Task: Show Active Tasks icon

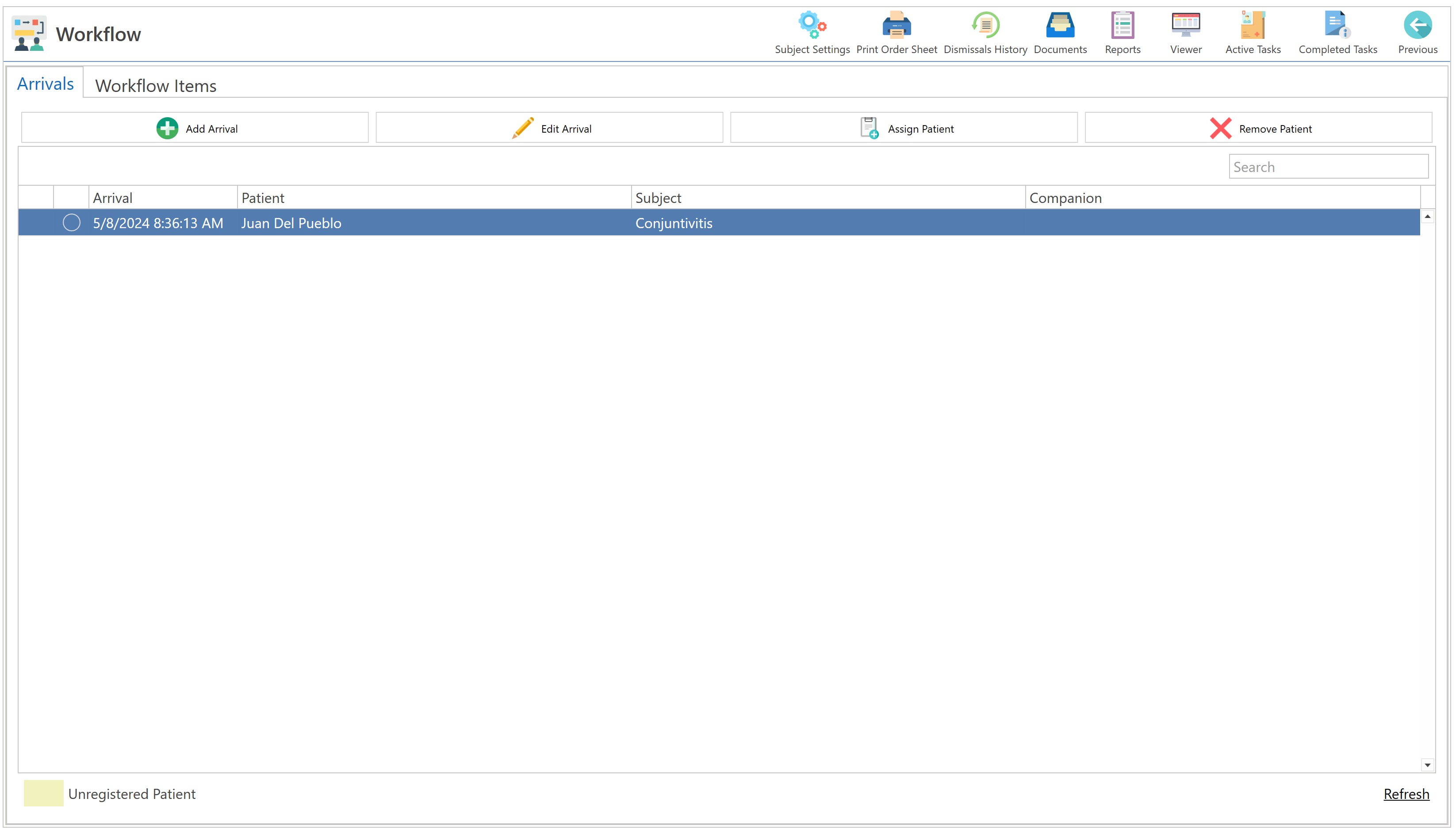Action: pos(1253,26)
